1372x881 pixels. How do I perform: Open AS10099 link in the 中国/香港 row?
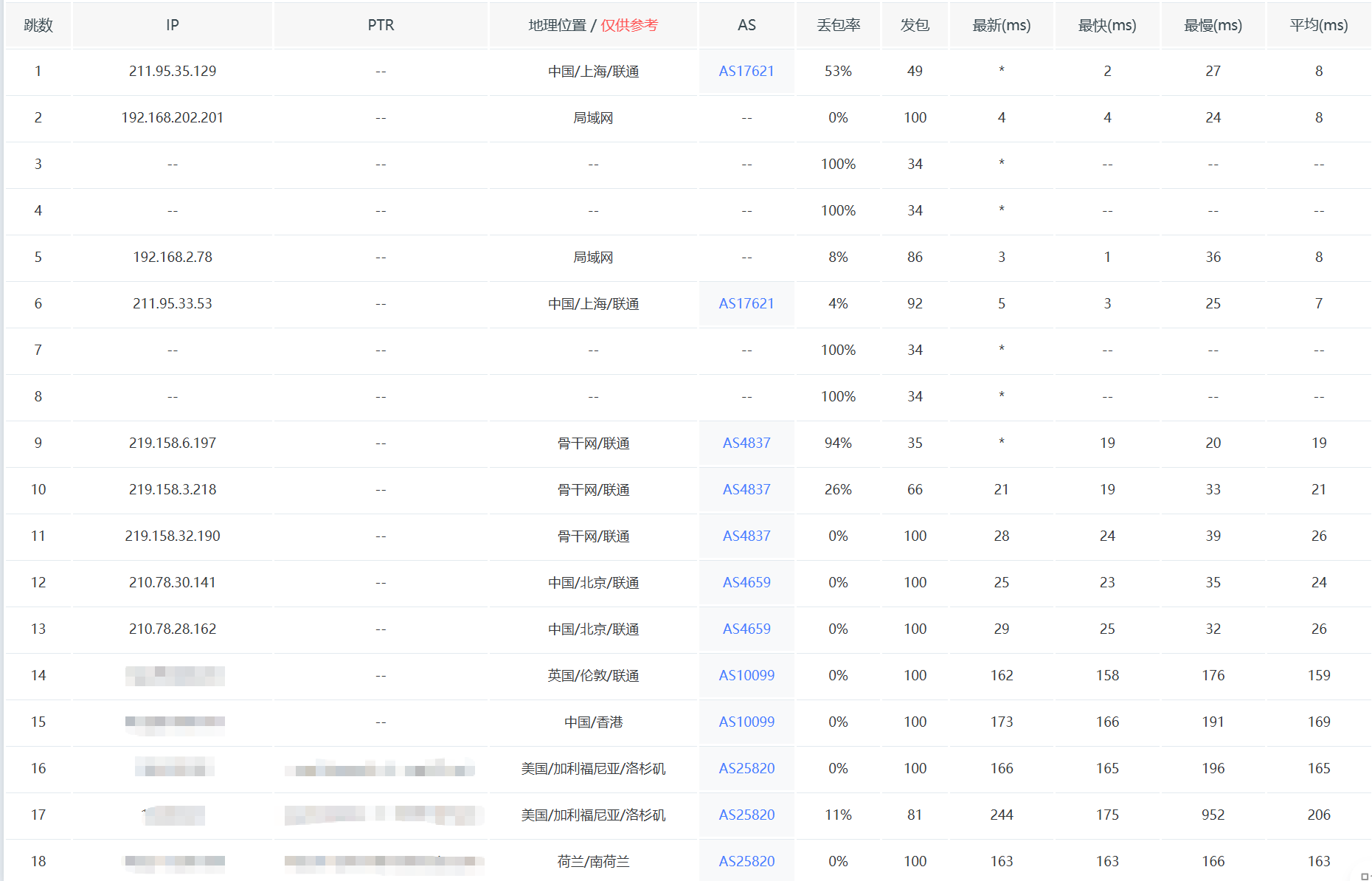pyautogui.click(x=746, y=722)
